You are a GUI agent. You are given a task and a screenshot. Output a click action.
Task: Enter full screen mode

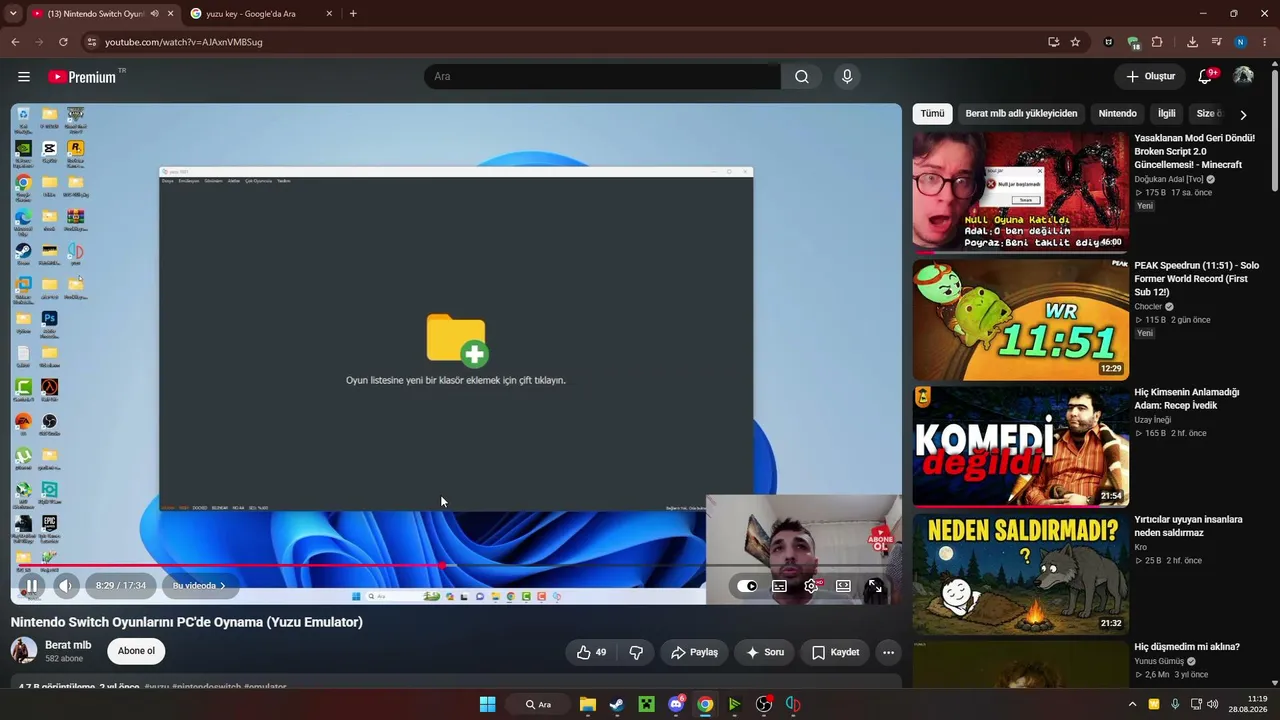875,586
